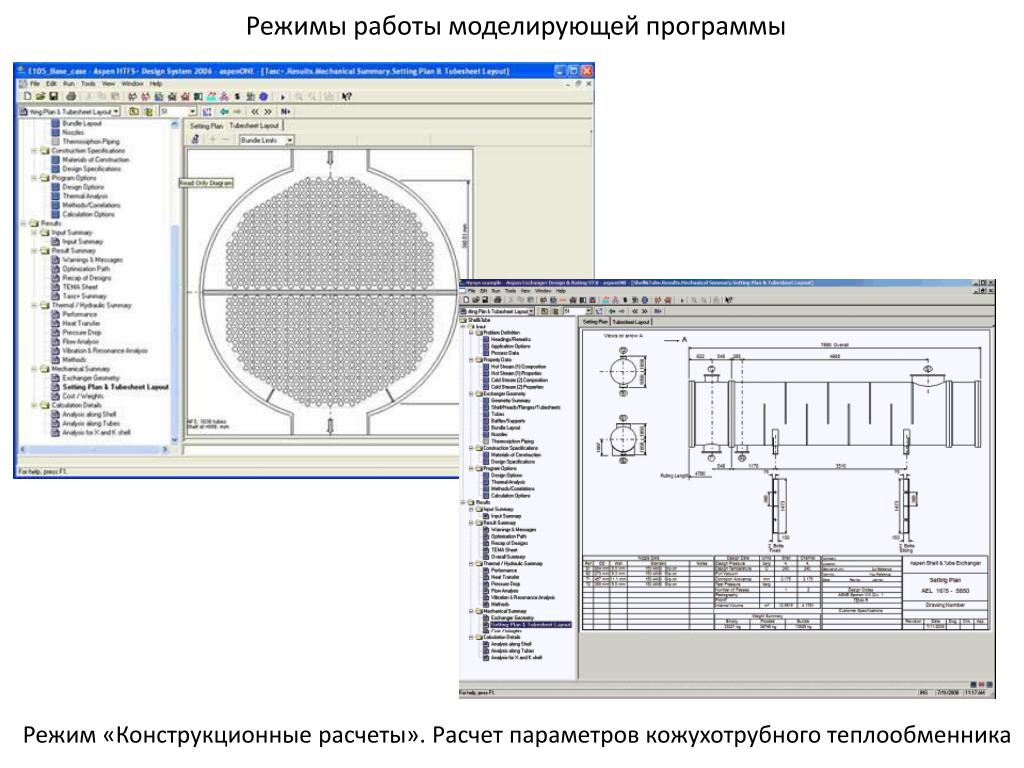Click Run arrow icon in Exchanger Design toolbar
The width and height of the screenshot is (1024, 768).
click(x=682, y=300)
